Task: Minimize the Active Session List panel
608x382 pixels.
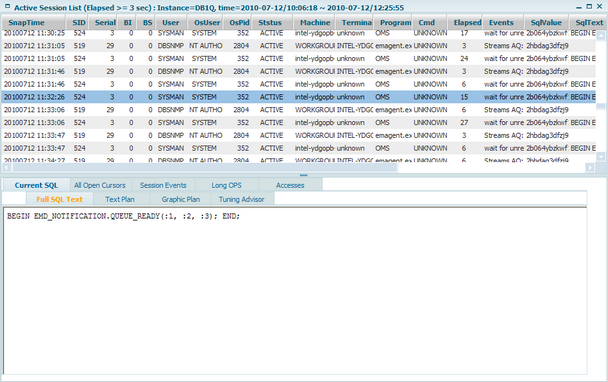Action: pos(579,7)
